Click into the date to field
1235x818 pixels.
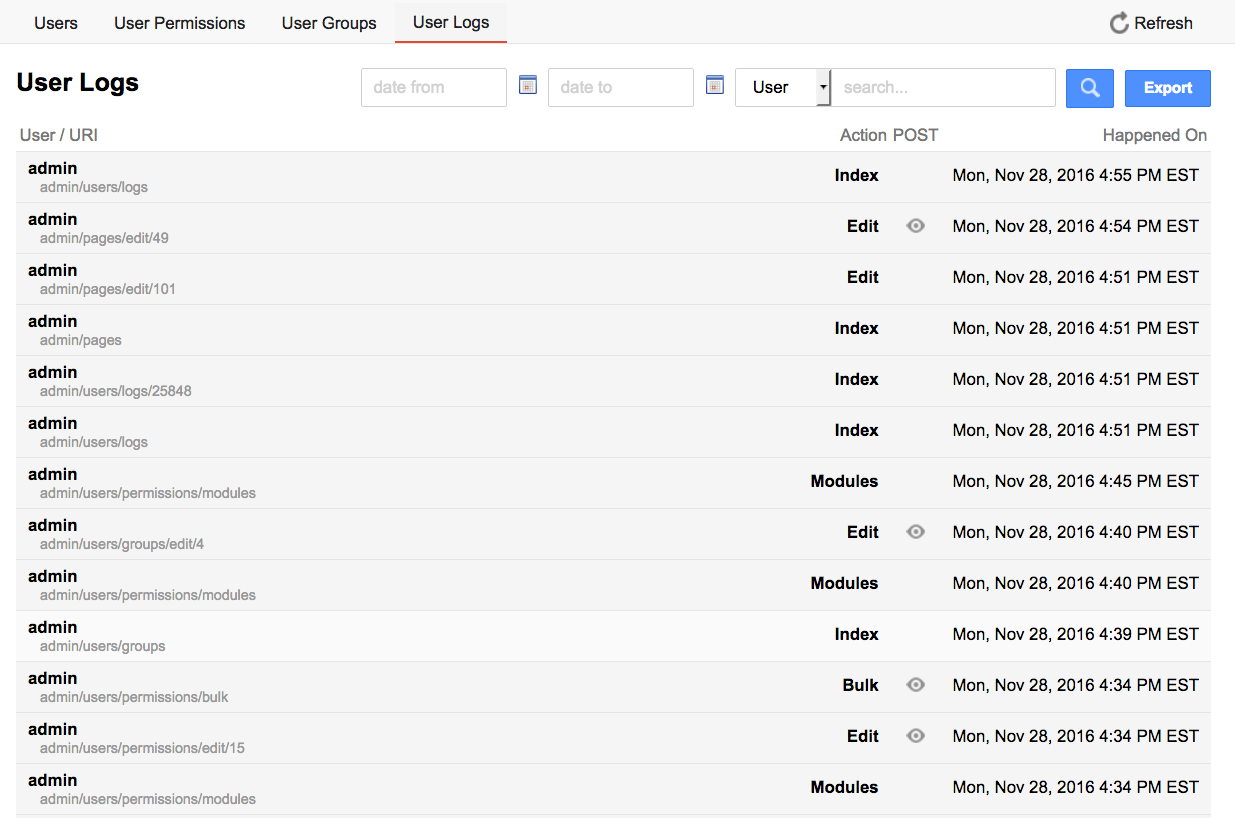(x=620, y=88)
